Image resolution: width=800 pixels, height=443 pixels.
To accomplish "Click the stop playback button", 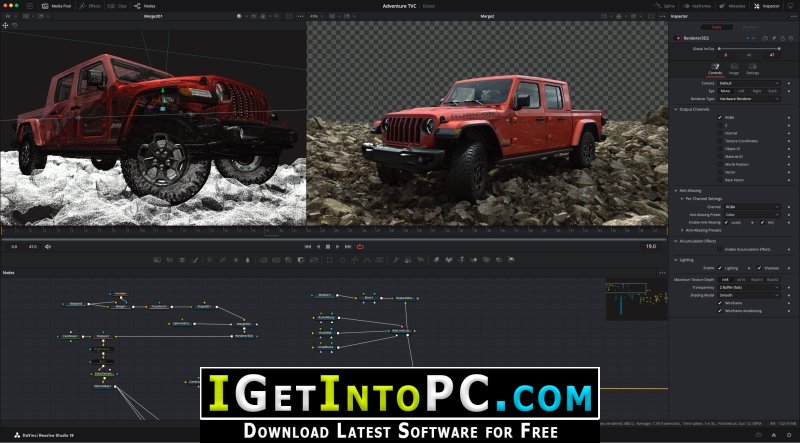I will click(x=328, y=247).
